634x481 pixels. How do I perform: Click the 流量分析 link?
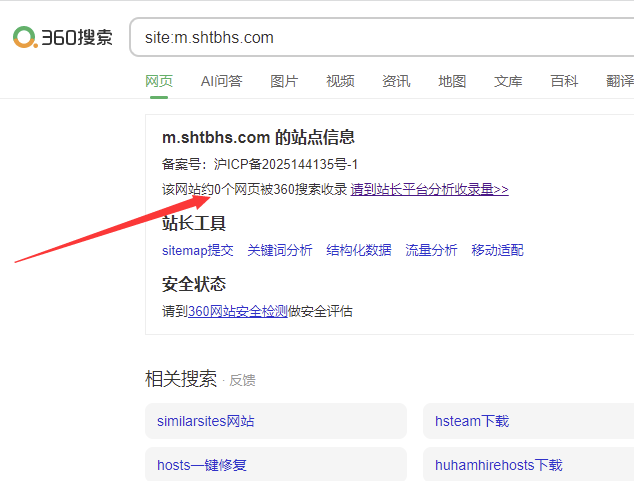[x=431, y=250]
